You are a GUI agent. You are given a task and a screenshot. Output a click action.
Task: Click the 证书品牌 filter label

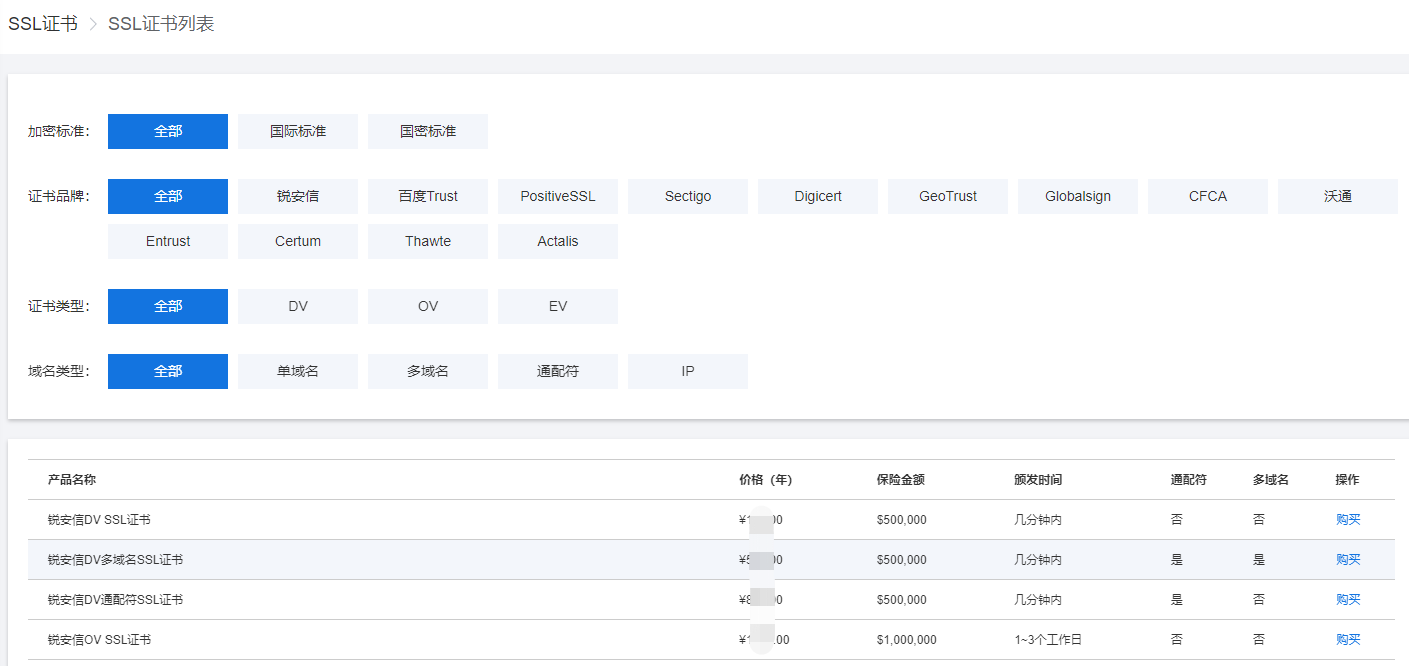(59, 196)
